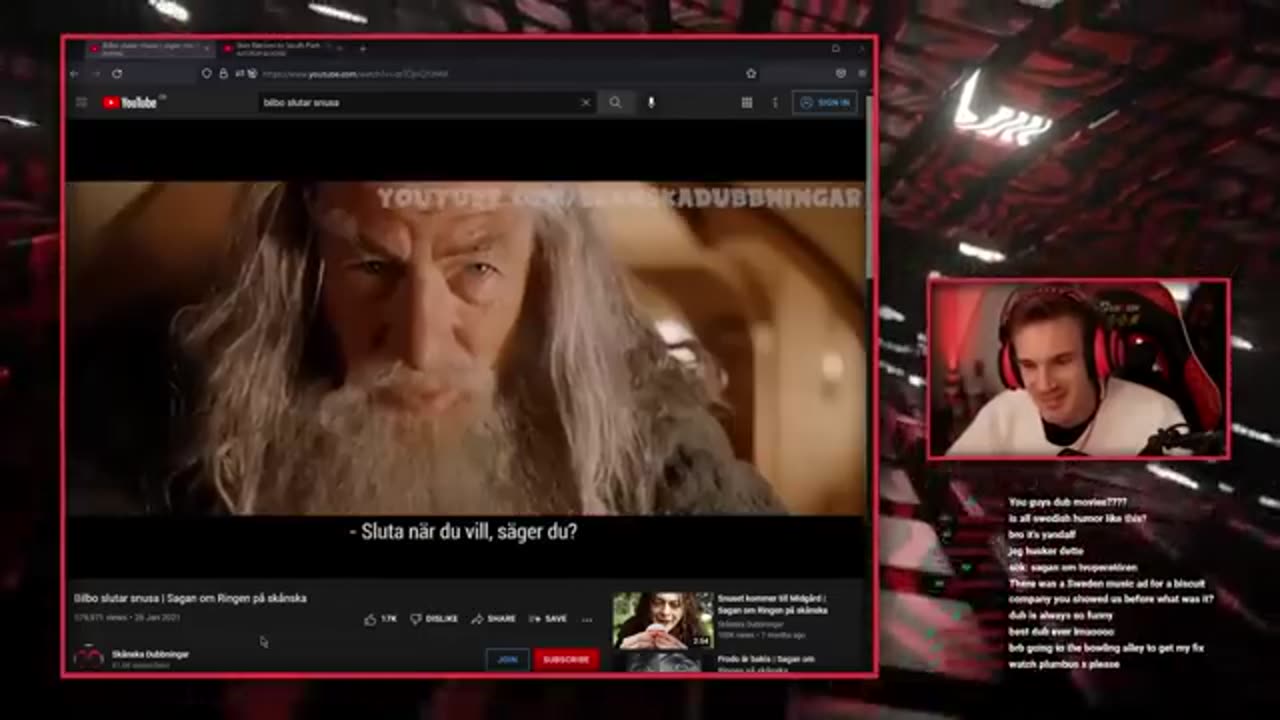The image size is (1280, 720).
Task: Go to YouTube home via logo
Action: coord(130,102)
